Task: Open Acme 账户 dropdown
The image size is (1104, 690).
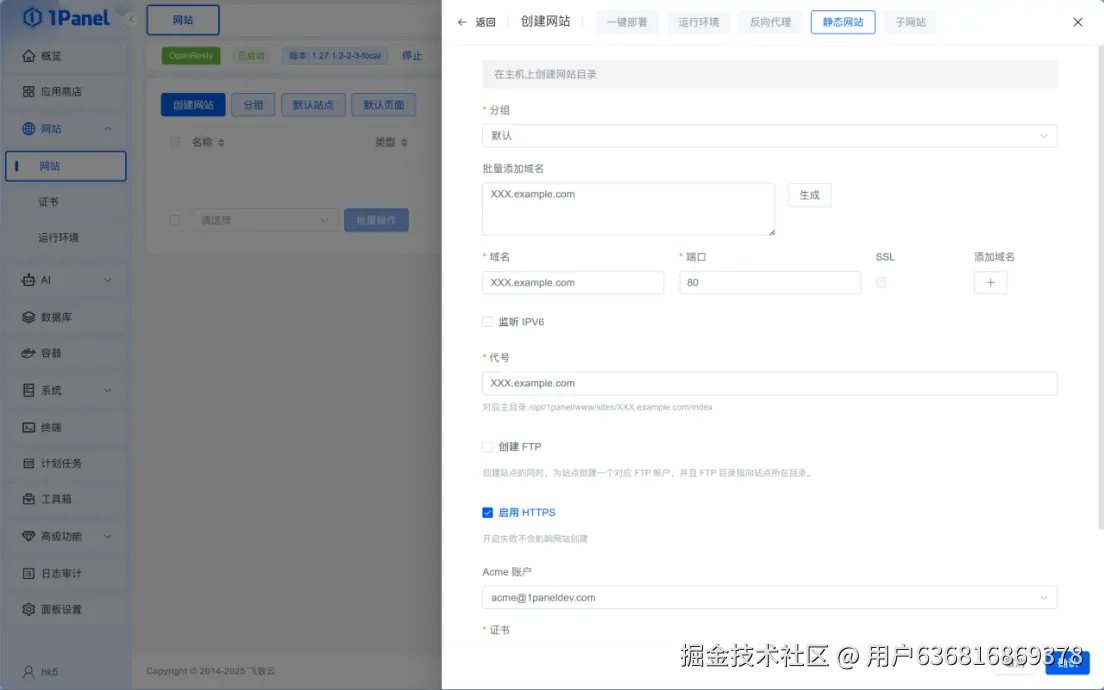Action: [x=770, y=598]
